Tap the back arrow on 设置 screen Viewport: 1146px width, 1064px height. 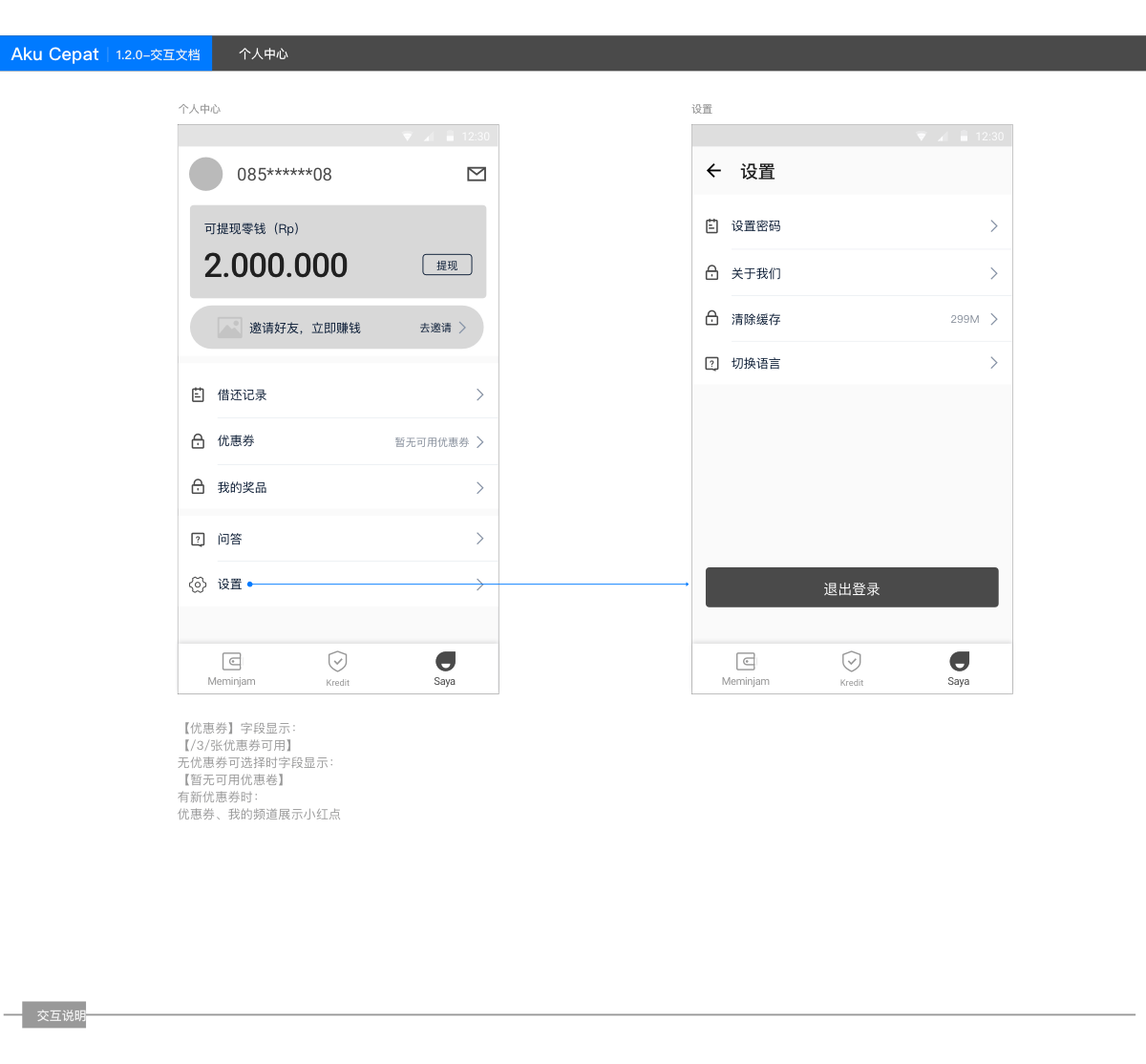click(713, 171)
